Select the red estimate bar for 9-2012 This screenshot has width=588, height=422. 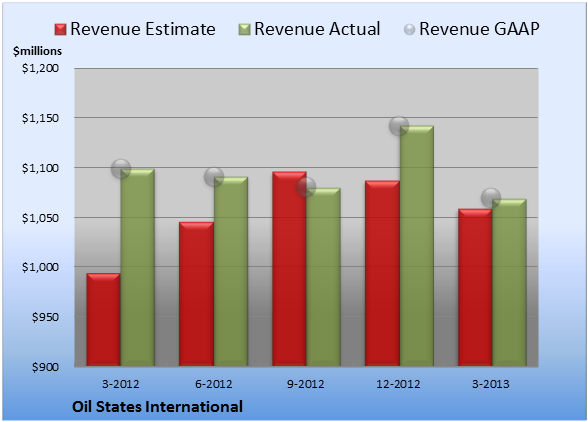tap(289, 269)
